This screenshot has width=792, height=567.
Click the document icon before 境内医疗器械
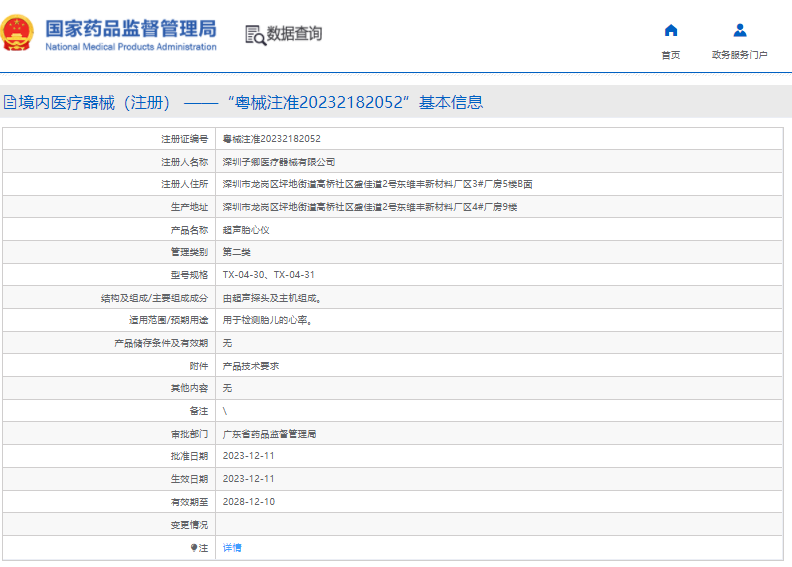[10, 102]
